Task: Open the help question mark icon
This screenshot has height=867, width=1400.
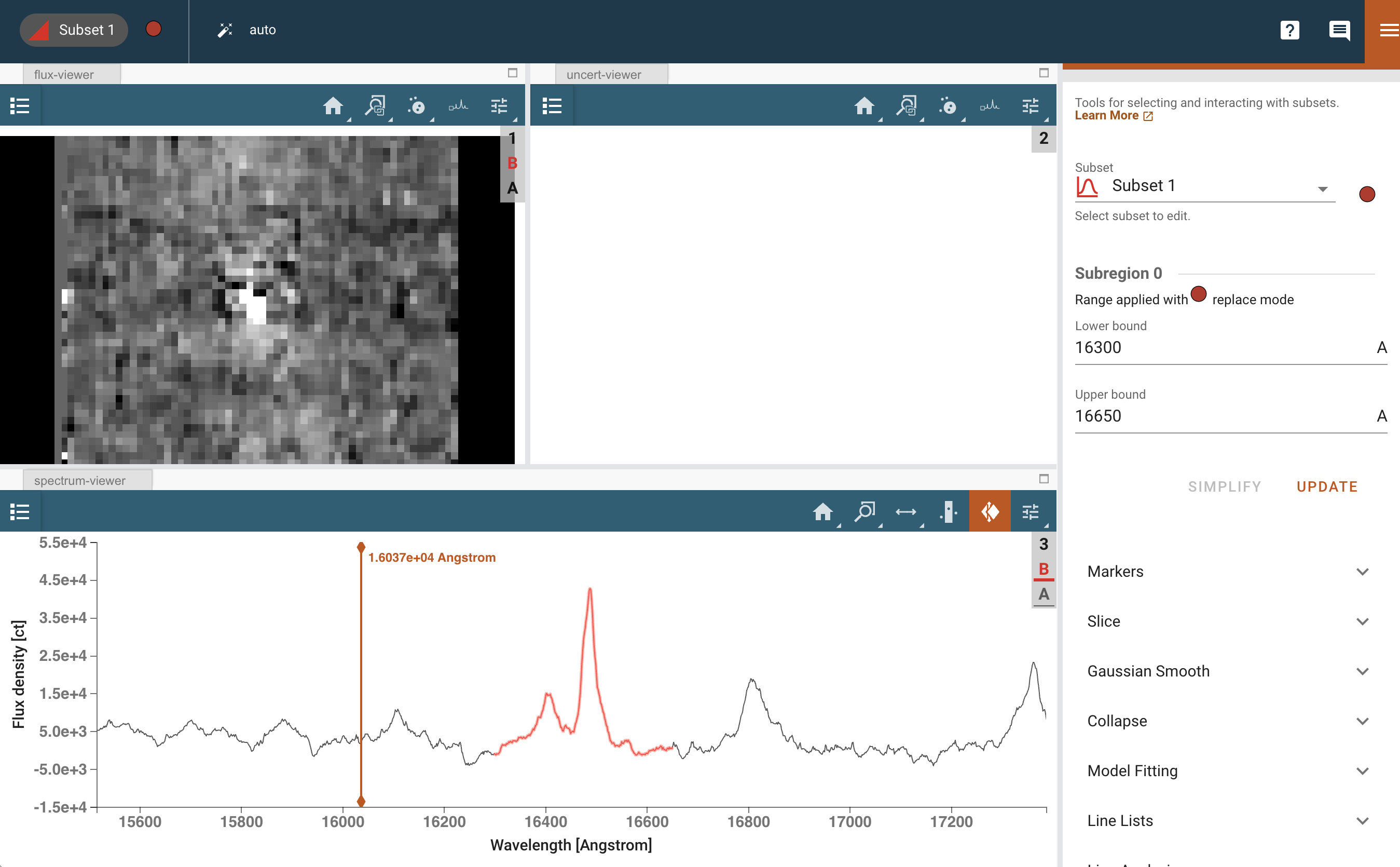Action: tap(1289, 30)
